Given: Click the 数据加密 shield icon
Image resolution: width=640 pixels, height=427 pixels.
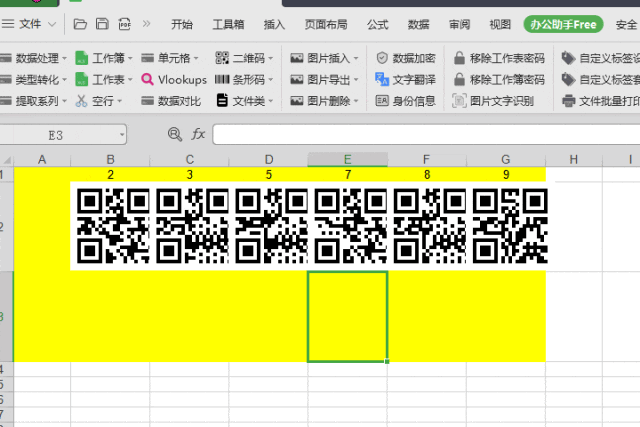Looking at the screenshot, I should click(x=382, y=58).
